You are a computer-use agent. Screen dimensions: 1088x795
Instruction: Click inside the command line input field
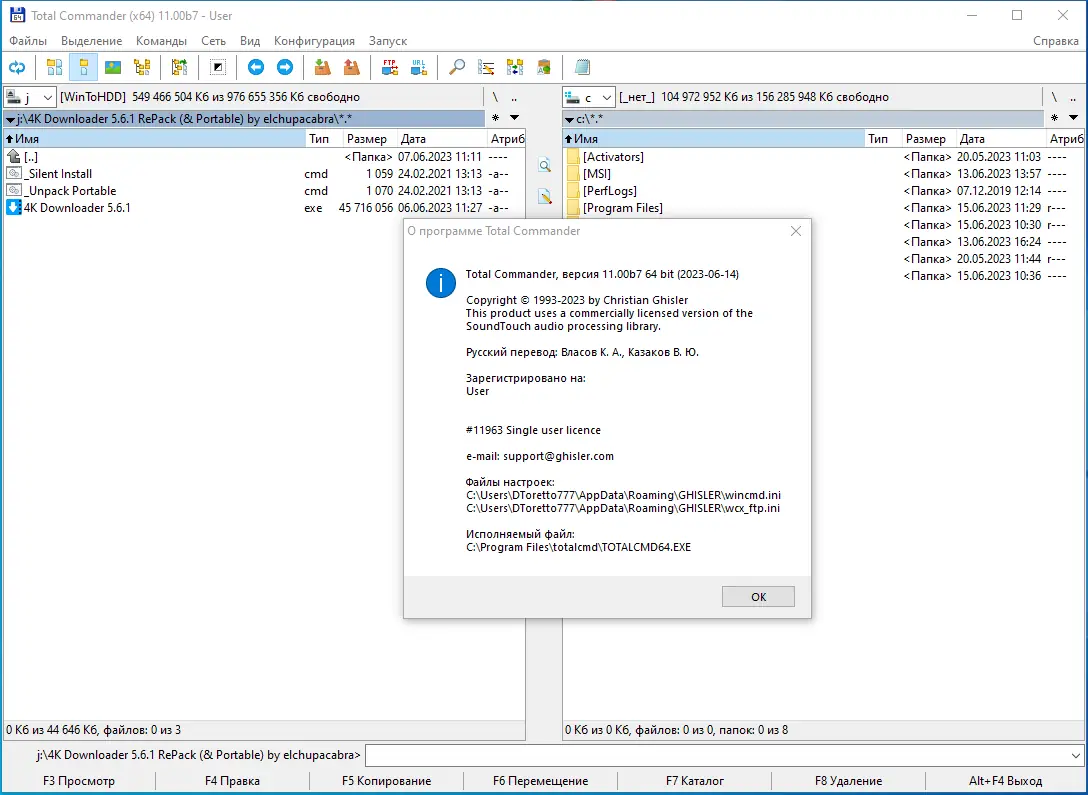[717, 755]
